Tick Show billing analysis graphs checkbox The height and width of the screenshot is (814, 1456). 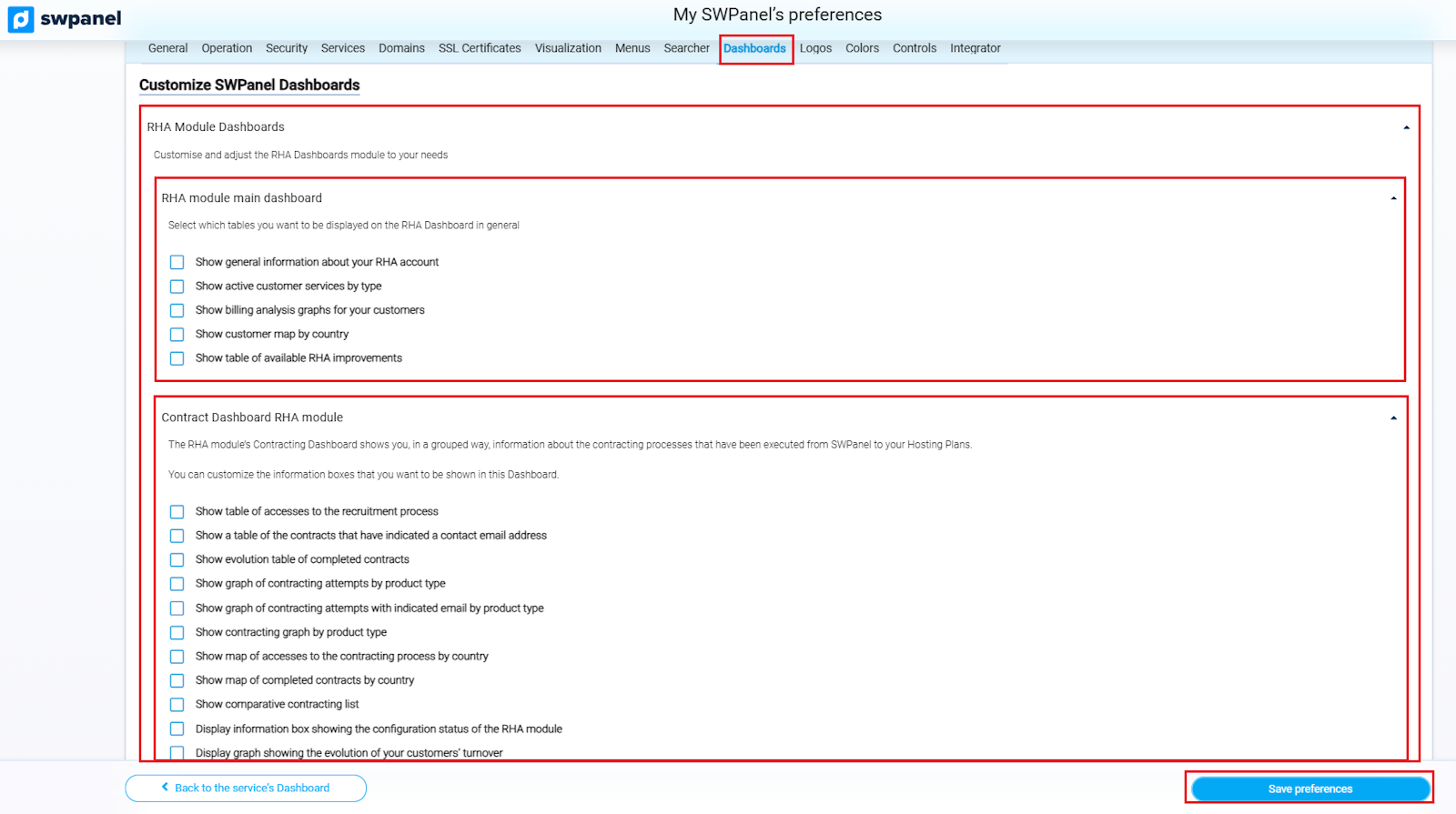click(177, 310)
